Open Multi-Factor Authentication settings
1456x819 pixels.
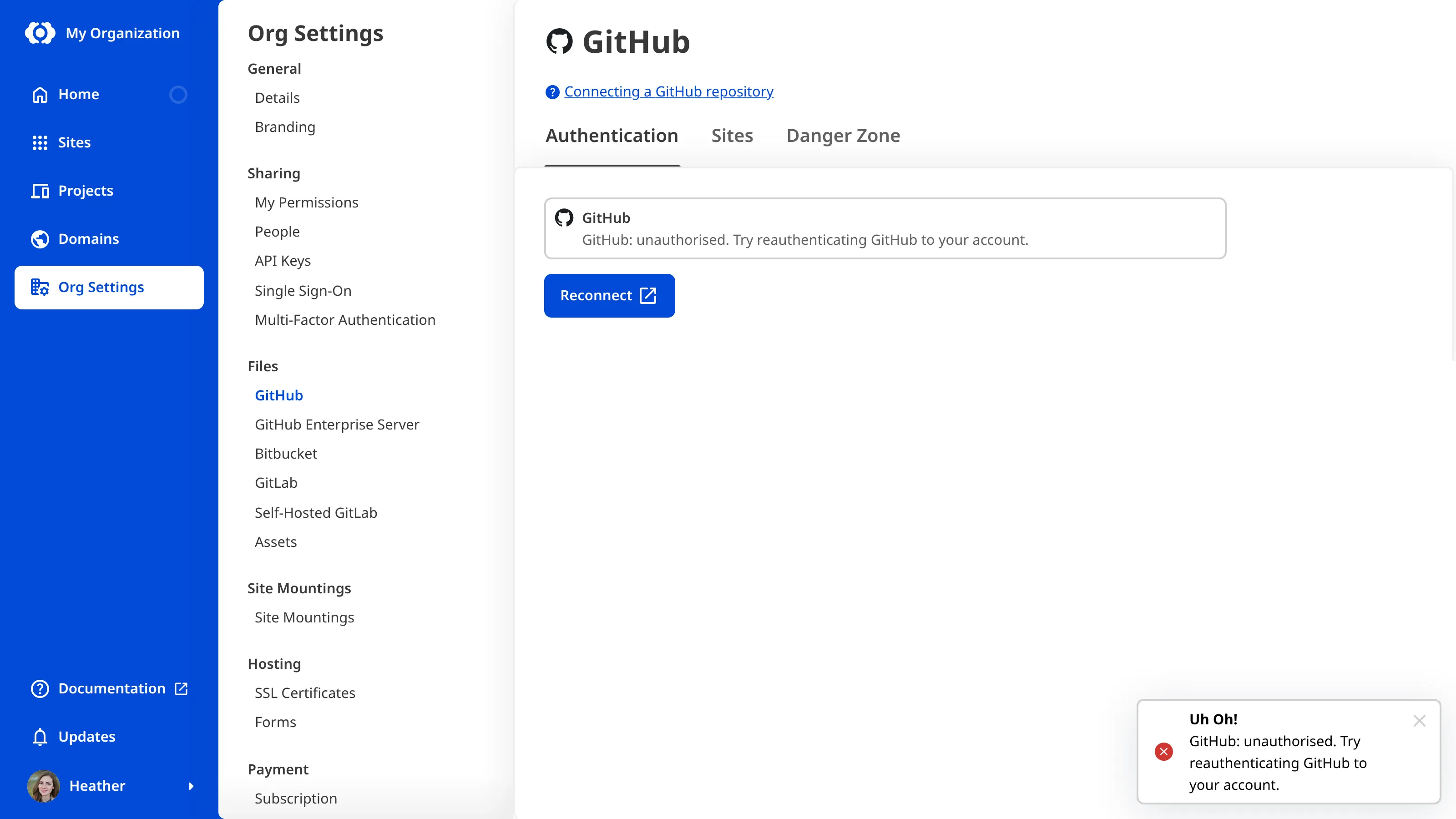coord(345,320)
